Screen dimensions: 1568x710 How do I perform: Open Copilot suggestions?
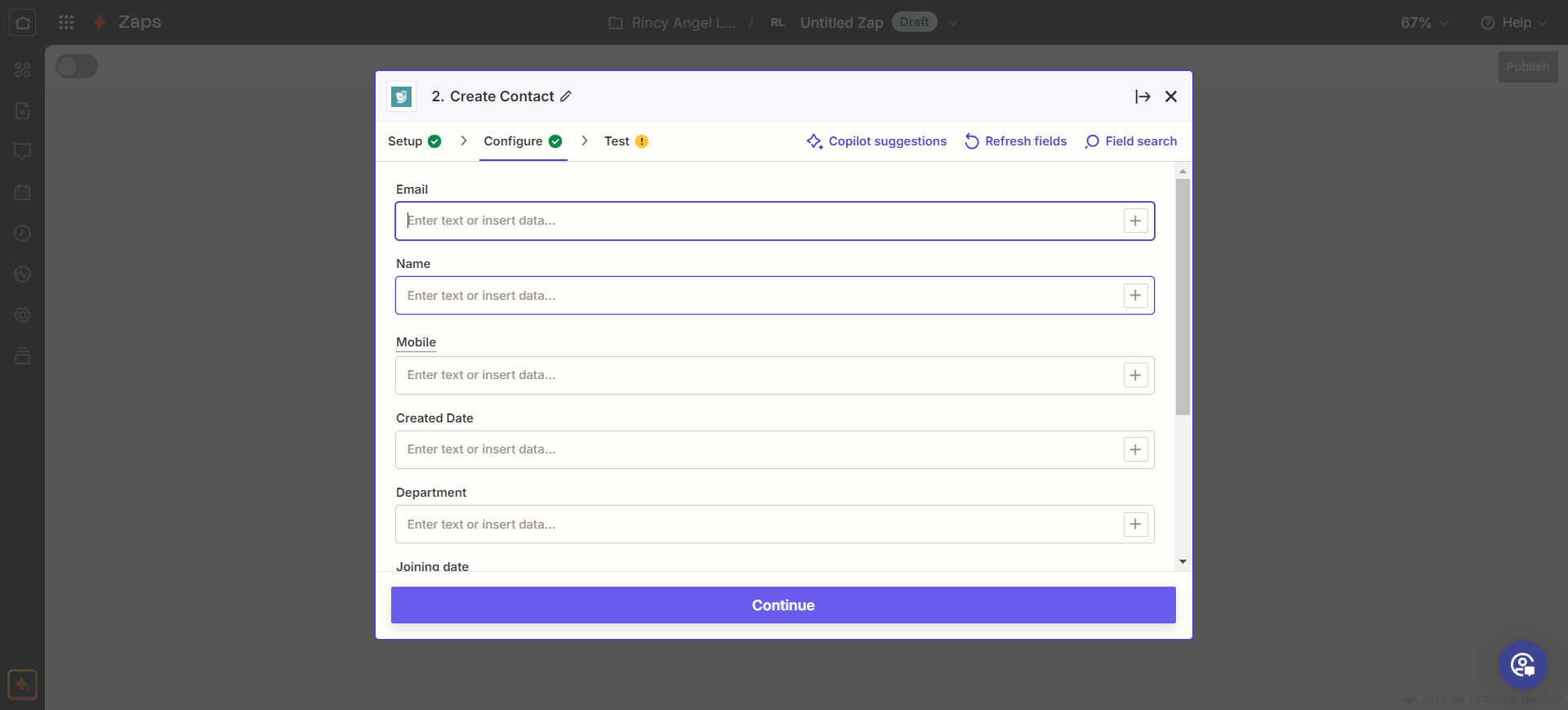pos(876,141)
